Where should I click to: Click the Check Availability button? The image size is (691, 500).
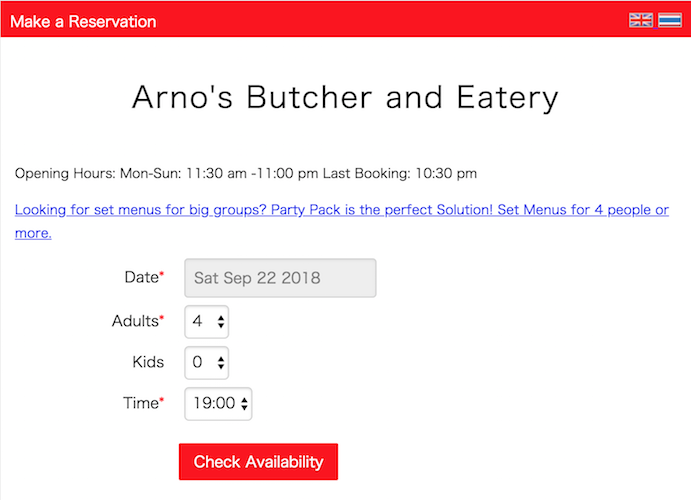pos(258,462)
